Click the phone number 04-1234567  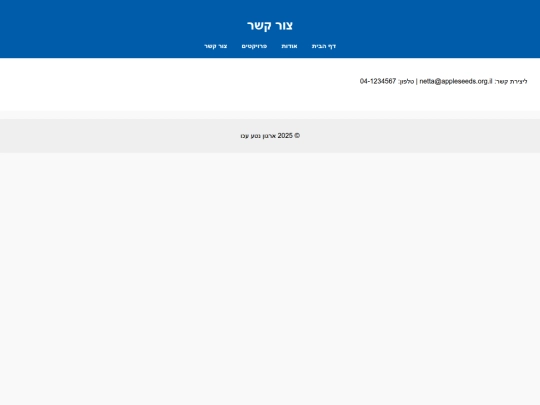pyautogui.click(x=378, y=81)
